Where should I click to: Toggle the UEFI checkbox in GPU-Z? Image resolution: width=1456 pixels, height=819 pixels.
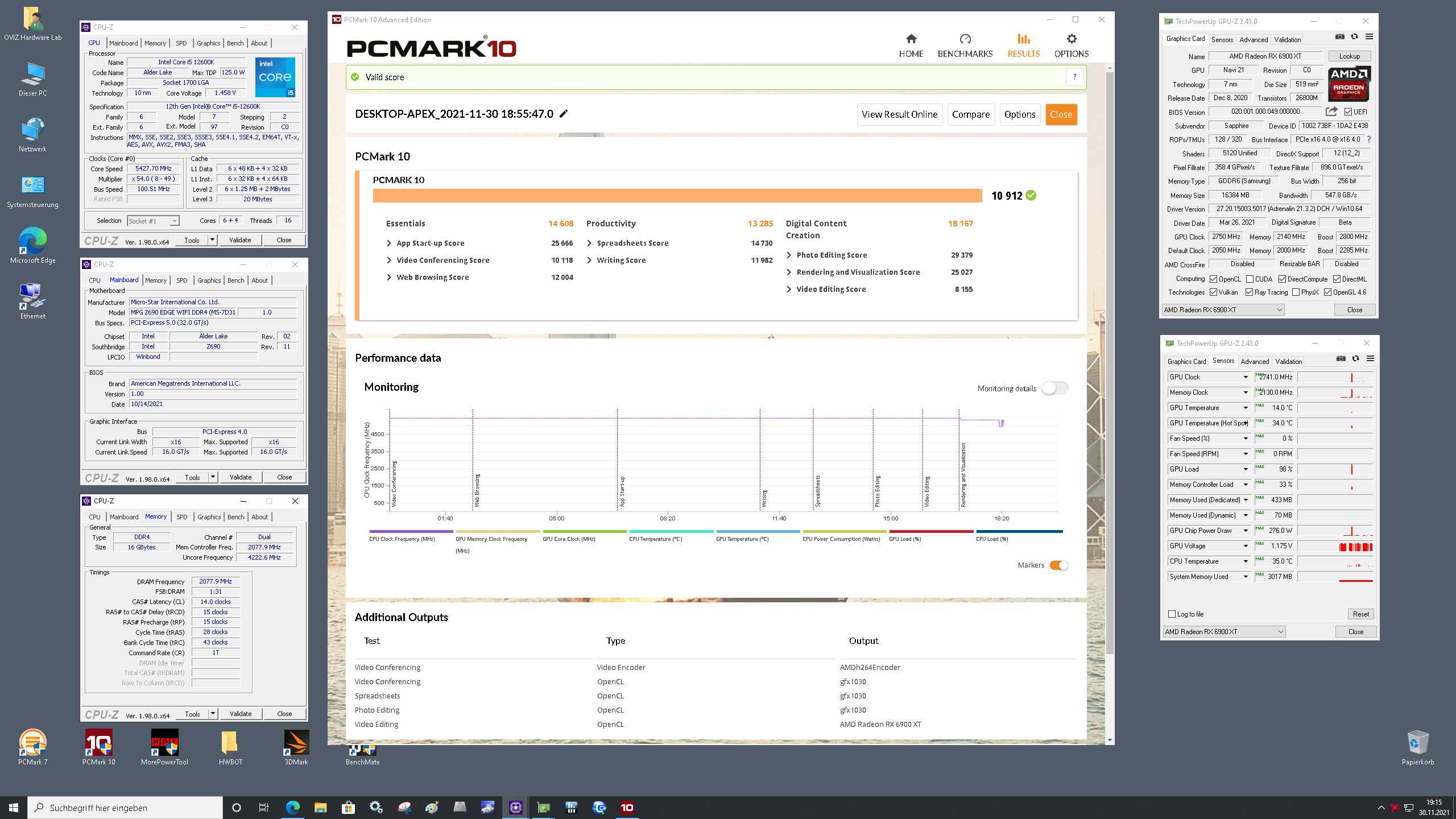click(1348, 112)
